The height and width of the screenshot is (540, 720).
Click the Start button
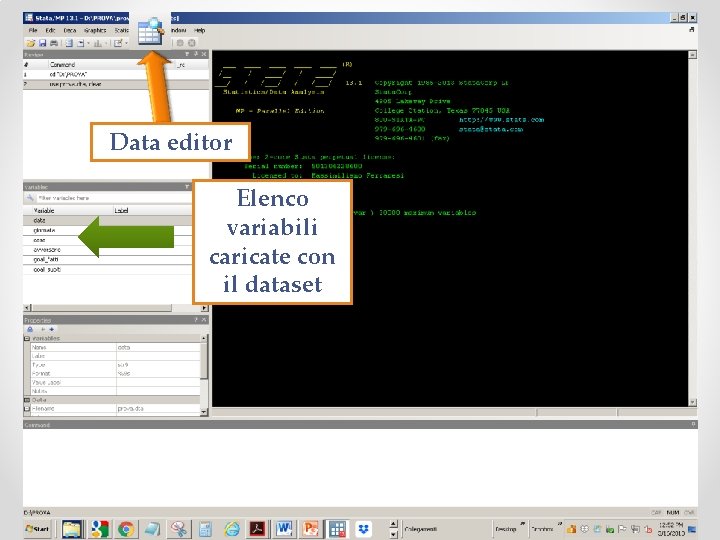coord(38,529)
